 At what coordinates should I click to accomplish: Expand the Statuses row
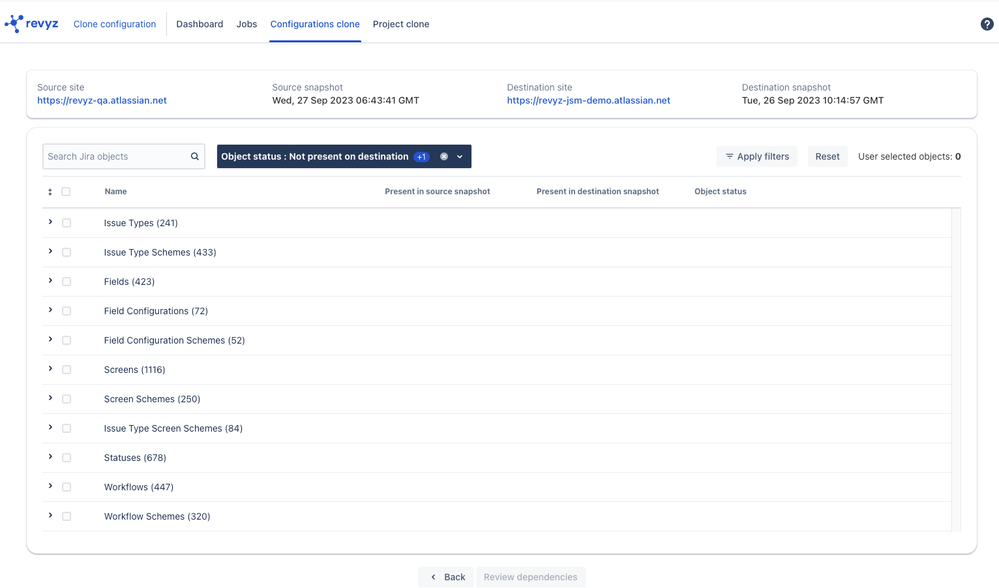pyautogui.click(x=50, y=456)
